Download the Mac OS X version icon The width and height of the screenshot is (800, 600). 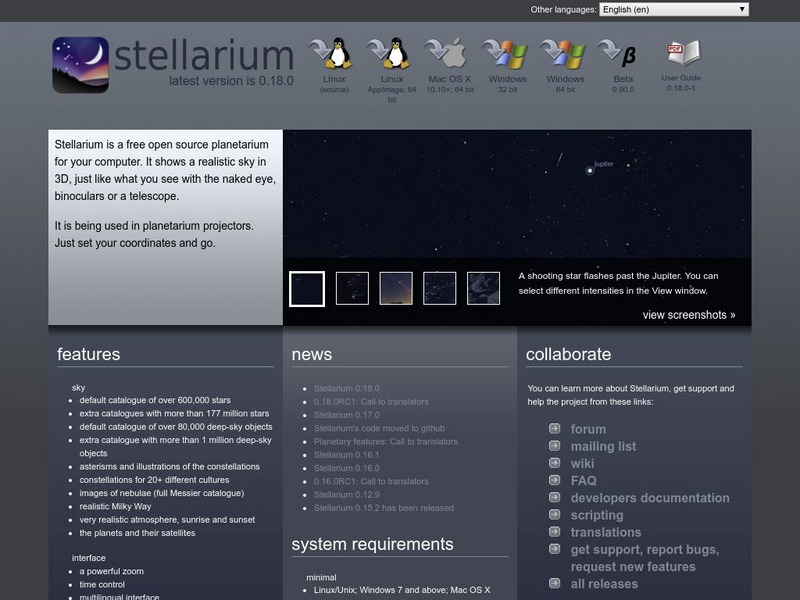pos(449,54)
